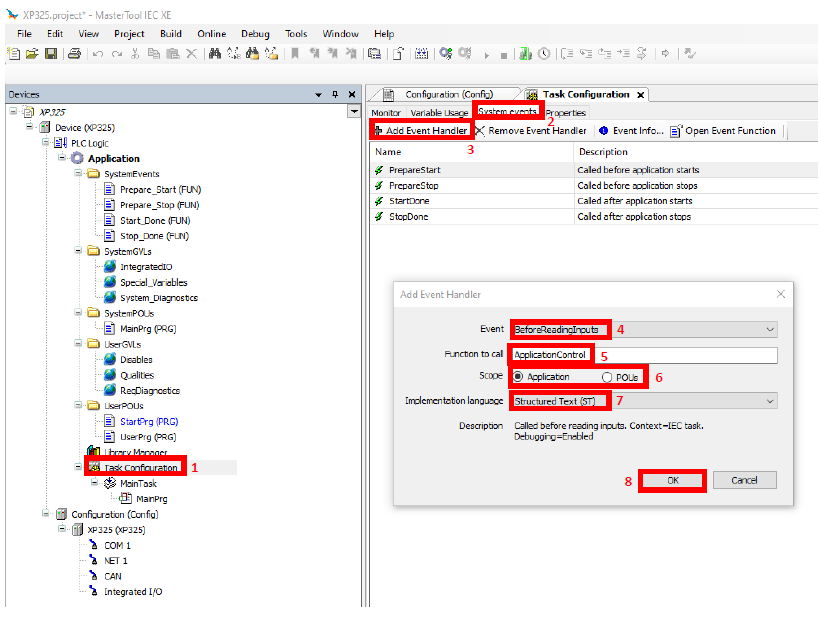Click Remove Event Handler in toolbar
This screenshot has height=620, width=820.
(x=530, y=131)
